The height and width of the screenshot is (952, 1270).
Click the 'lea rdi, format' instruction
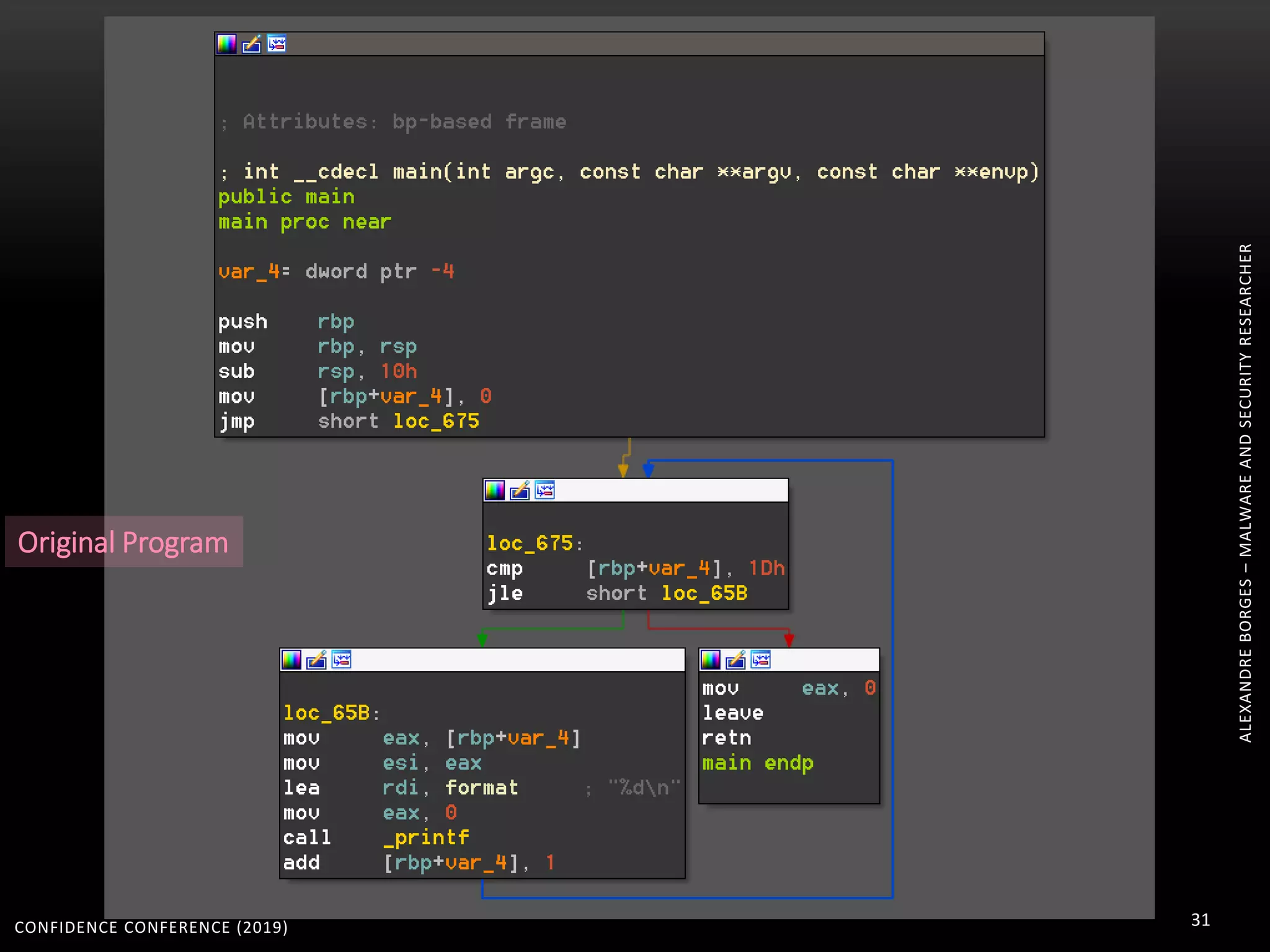pyautogui.click(x=401, y=788)
